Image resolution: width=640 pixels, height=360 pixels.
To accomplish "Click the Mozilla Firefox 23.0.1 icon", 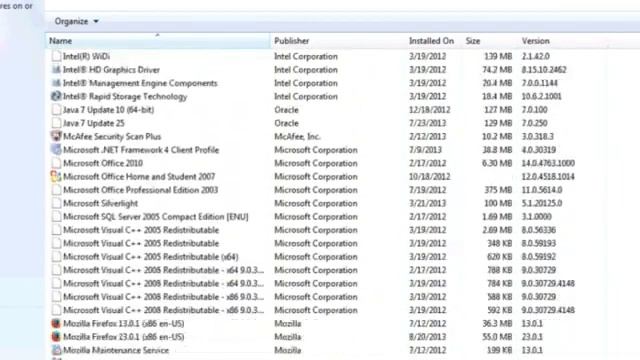I will pyautogui.click(x=56, y=337).
